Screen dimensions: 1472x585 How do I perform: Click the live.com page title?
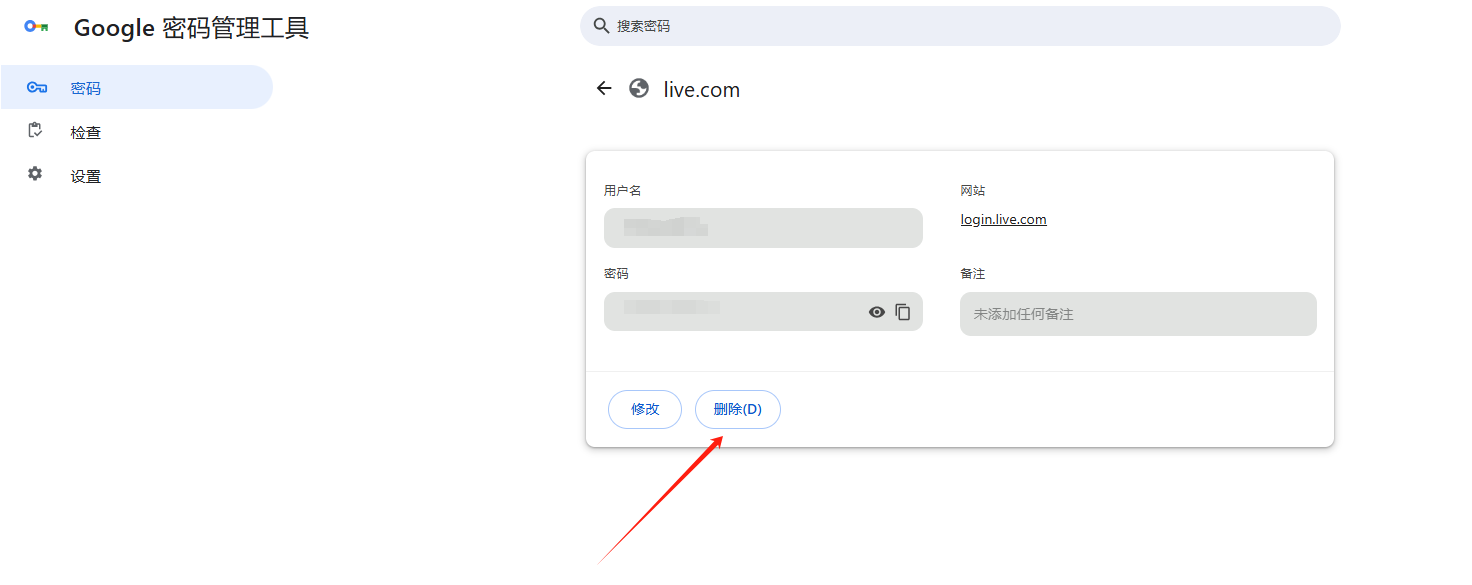[702, 89]
